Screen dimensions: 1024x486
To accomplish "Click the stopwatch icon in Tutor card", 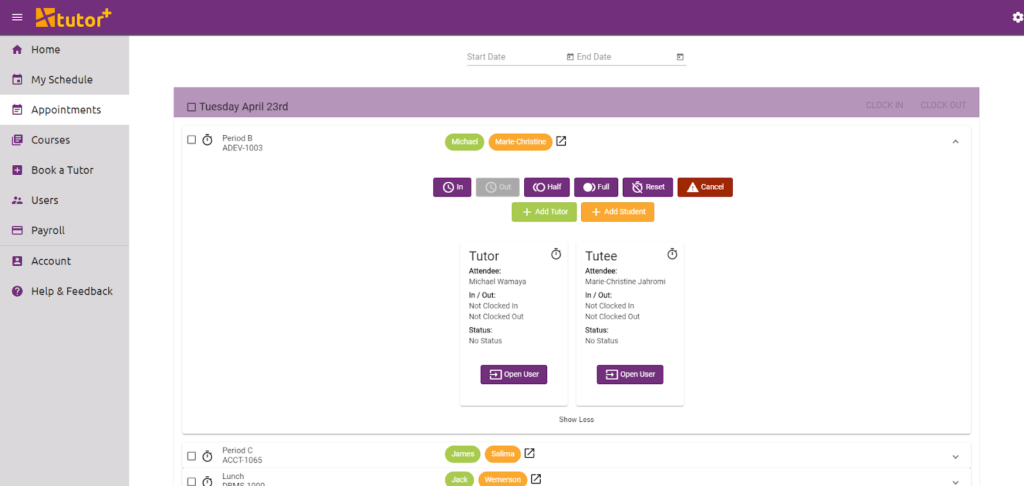I will pos(556,255).
